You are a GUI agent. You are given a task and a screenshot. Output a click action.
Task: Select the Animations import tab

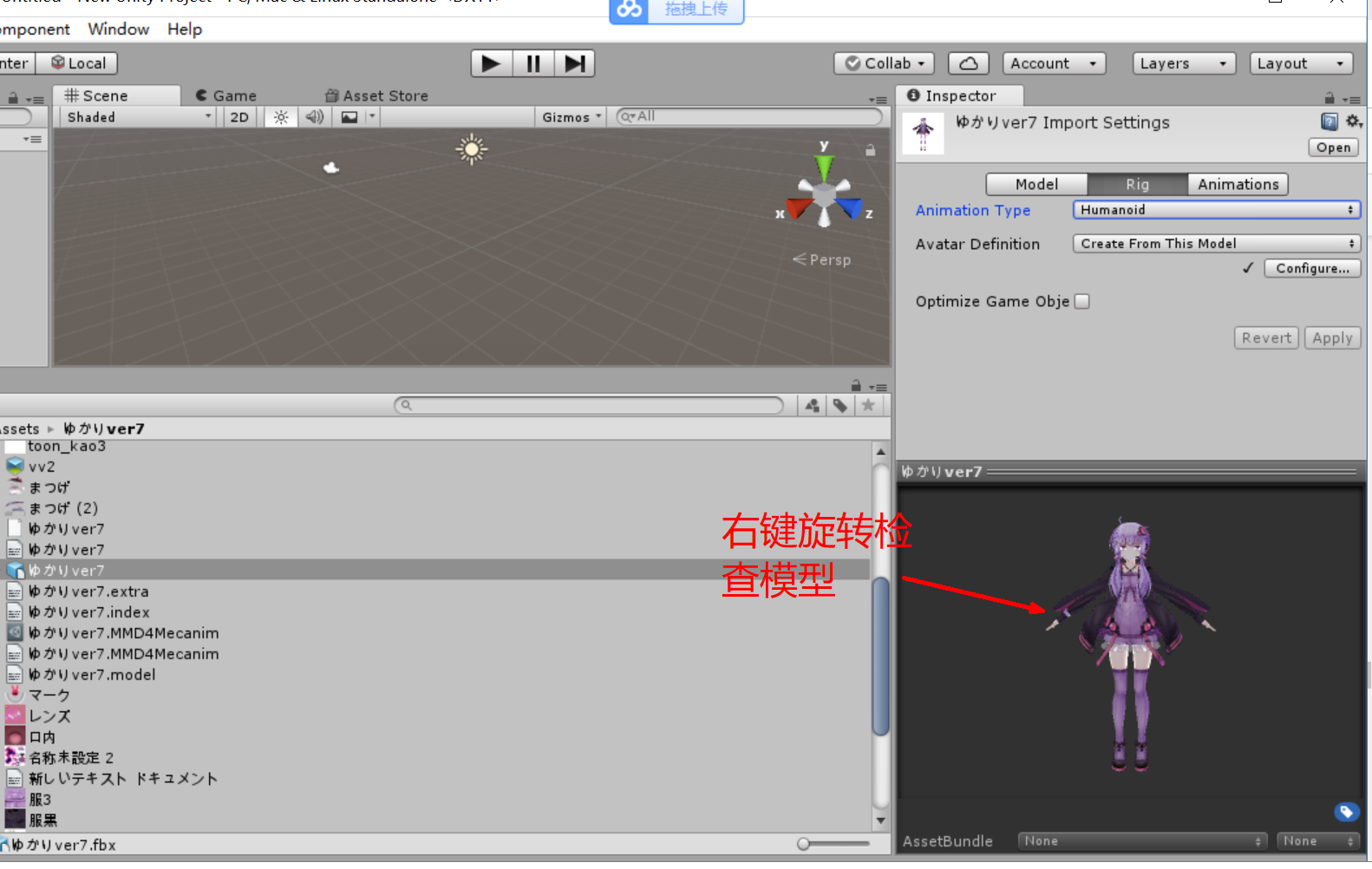coord(1238,184)
